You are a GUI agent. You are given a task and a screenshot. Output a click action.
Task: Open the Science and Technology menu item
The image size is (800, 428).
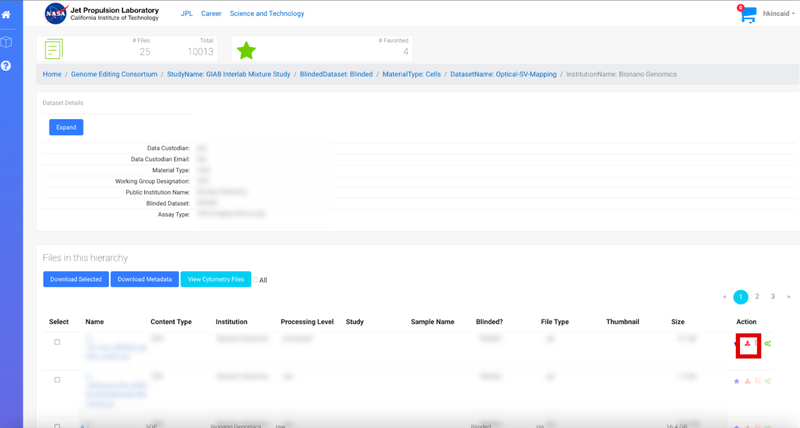pyautogui.click(x=267, y=14)
